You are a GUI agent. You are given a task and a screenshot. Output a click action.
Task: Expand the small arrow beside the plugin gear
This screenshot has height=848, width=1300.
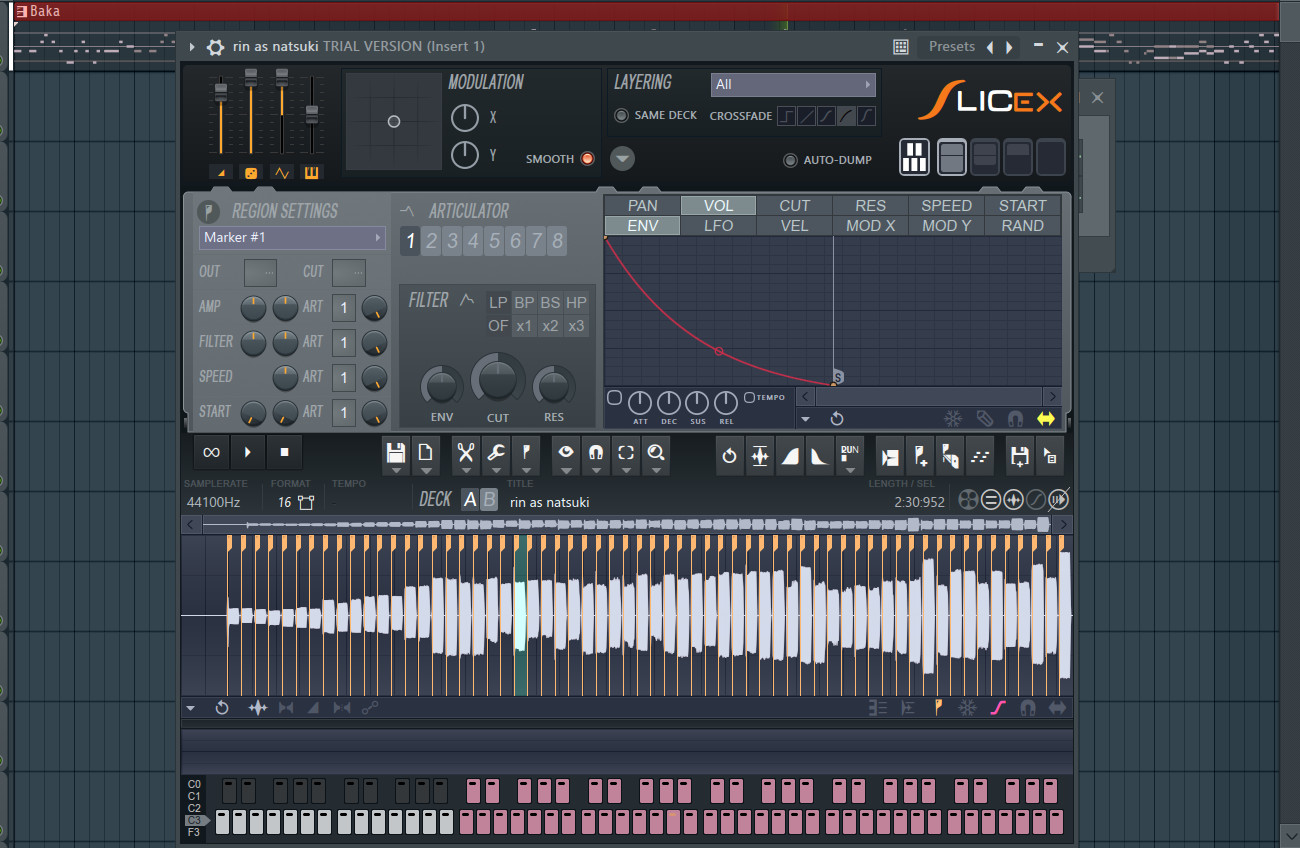(192, 47)
